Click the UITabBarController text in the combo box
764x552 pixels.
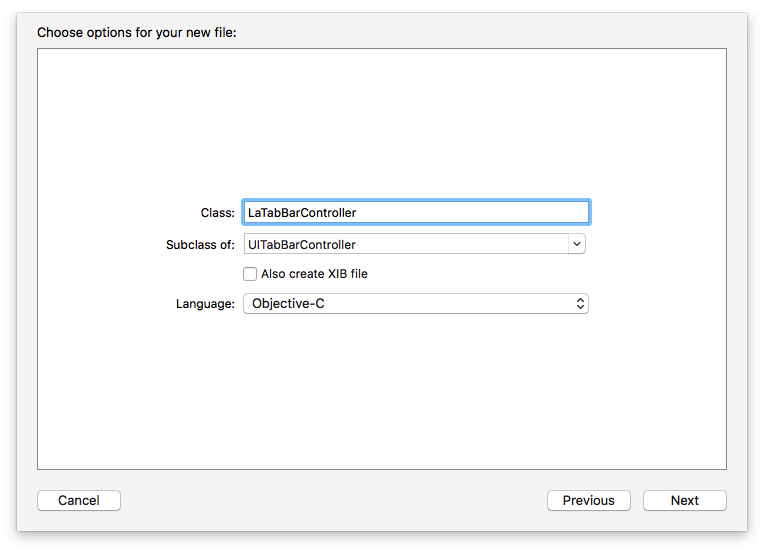click(302, 244)
